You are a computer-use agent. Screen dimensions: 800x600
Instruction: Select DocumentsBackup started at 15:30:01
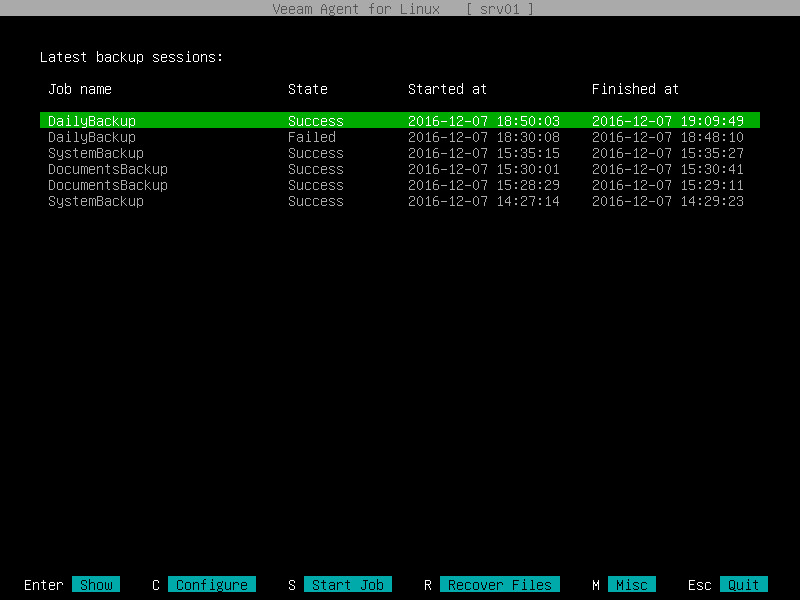(400, 169)
